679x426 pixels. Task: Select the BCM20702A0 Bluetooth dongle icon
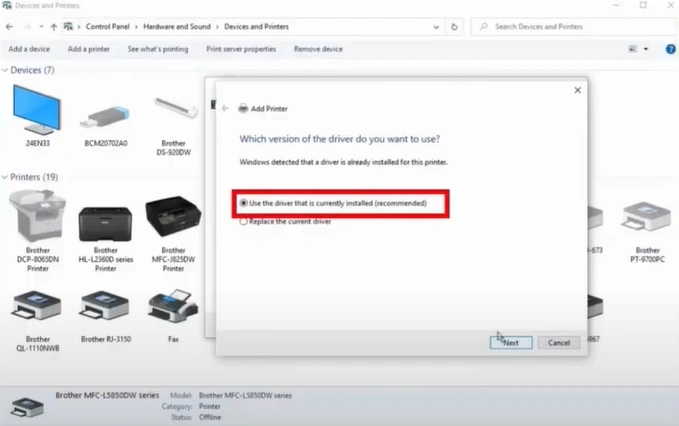pos(105,112)
